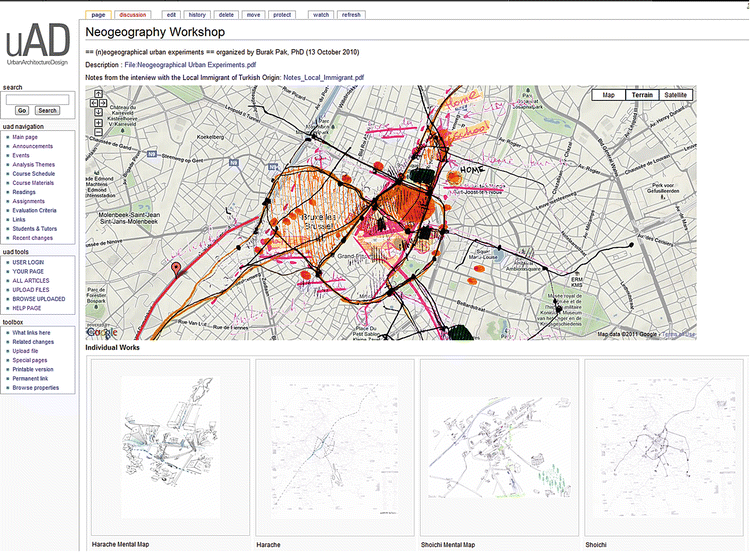Click Permanent link in toolbox
Viewport: 750px width, 552px height.
click(x=30, y=378)
